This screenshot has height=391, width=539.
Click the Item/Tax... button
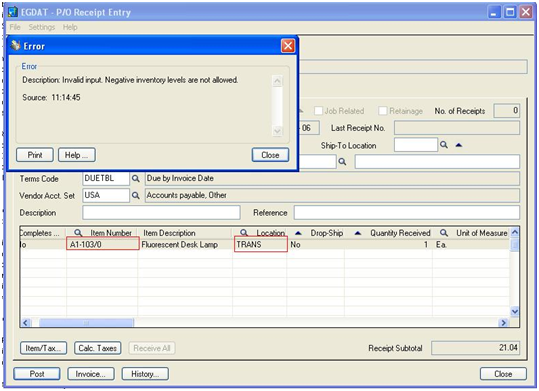(x=43, y=348)
